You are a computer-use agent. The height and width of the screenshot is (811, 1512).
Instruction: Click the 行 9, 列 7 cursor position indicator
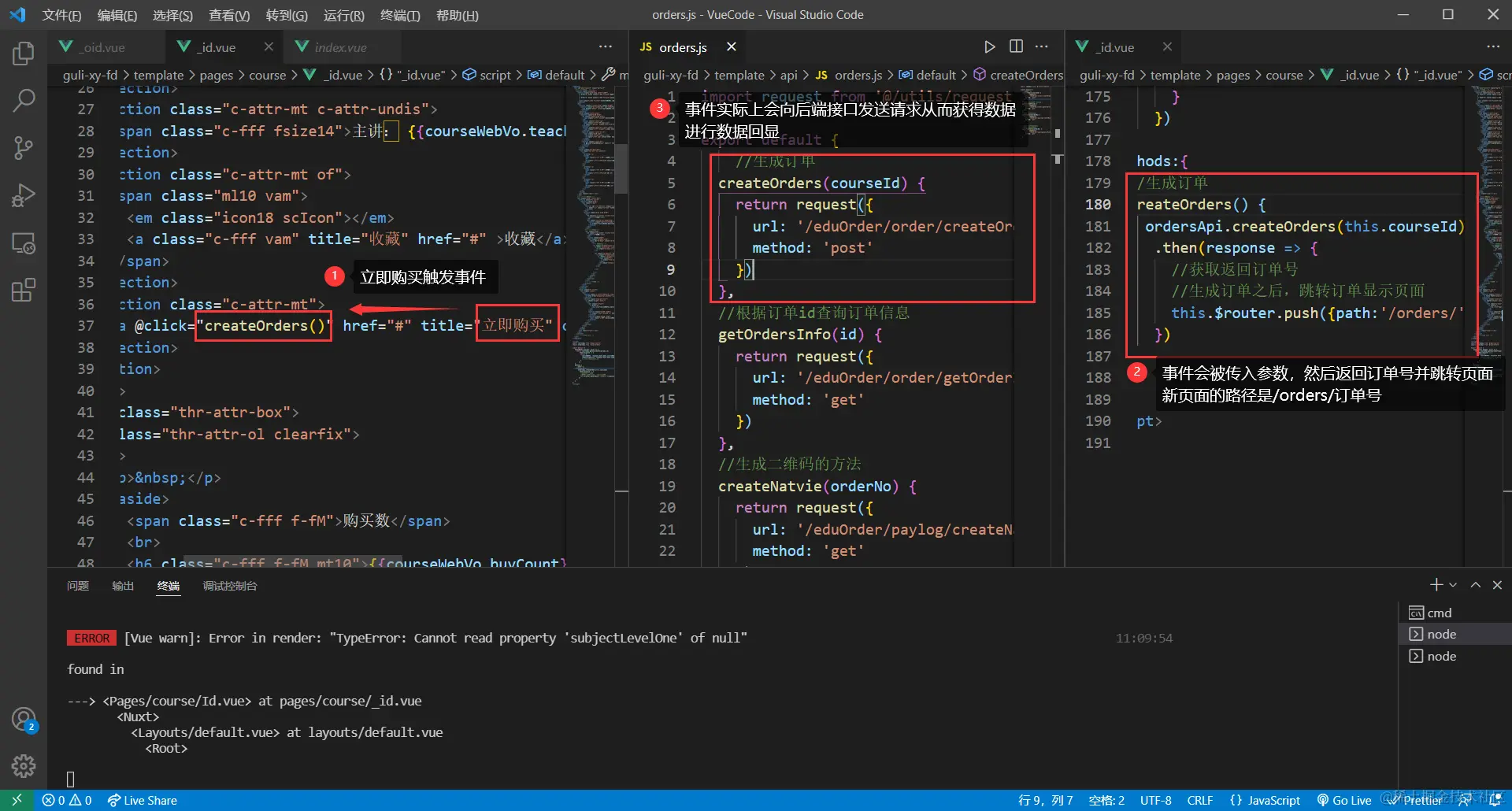point(1046,800)
